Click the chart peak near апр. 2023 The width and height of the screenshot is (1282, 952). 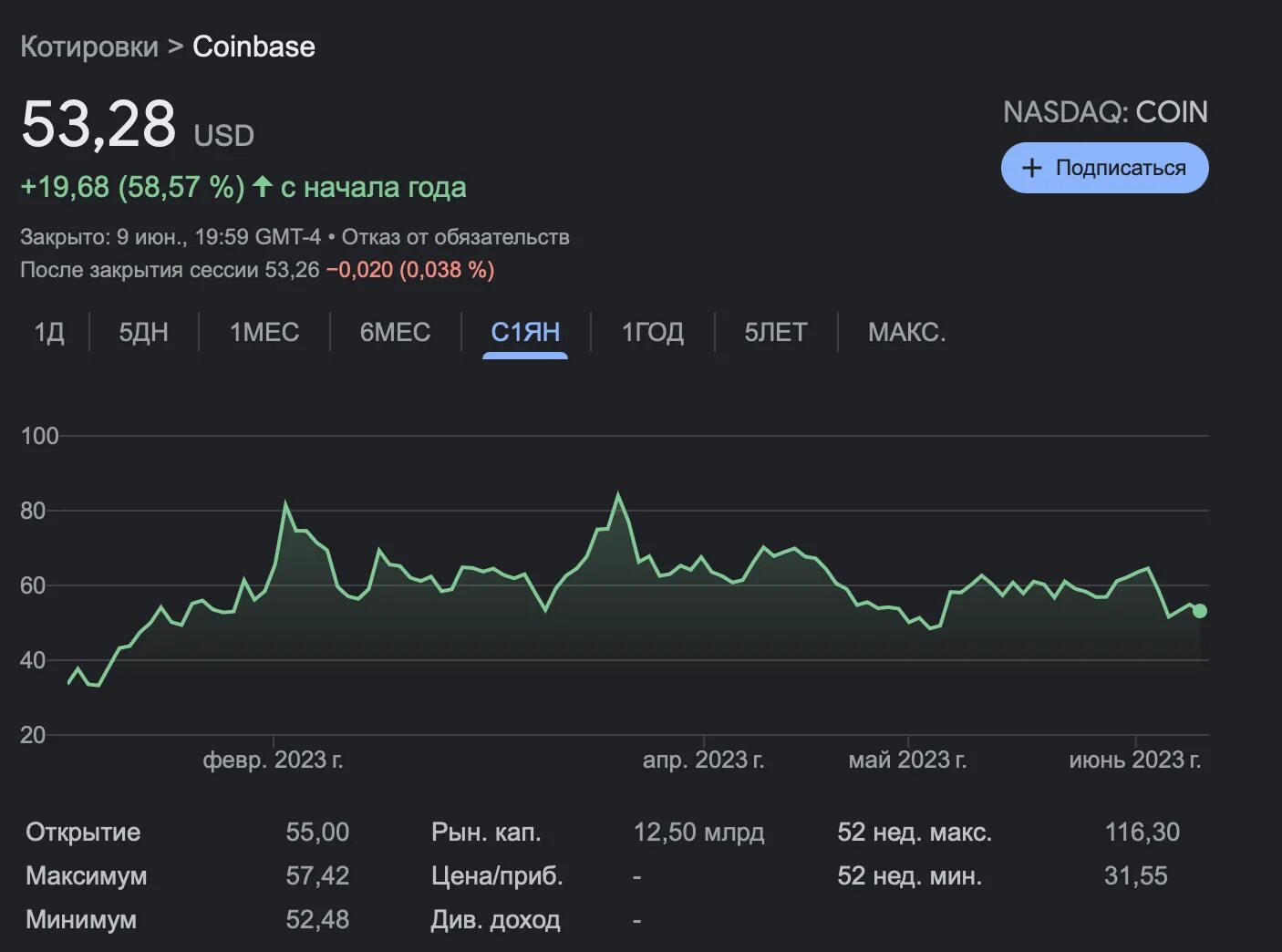coord(618,495)
